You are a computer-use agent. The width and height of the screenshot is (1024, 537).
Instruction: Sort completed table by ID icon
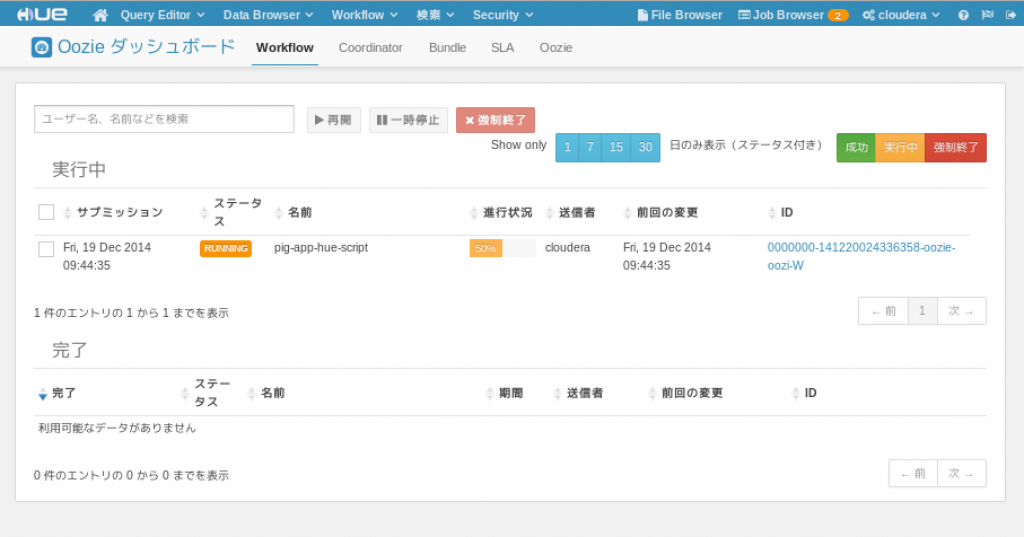(x=795, y=393)
